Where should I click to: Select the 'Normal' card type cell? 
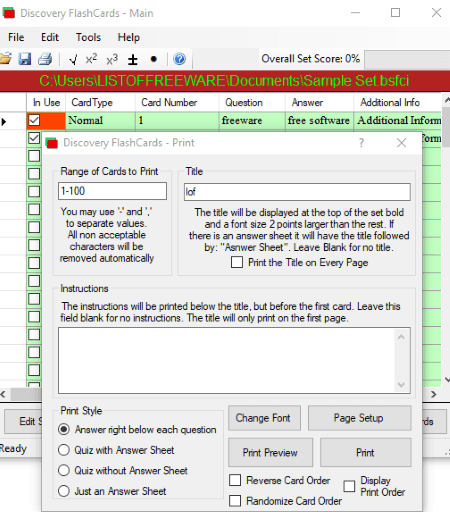[x=101, y=120]
